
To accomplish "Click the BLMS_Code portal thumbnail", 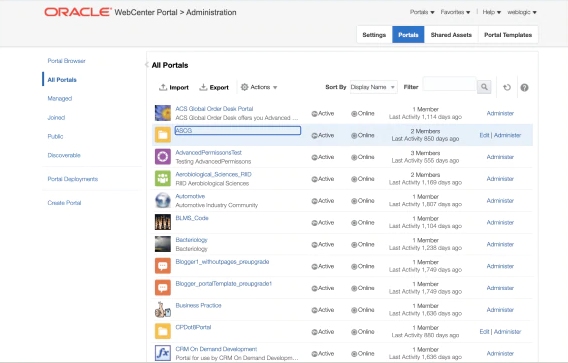I will 163,222.
